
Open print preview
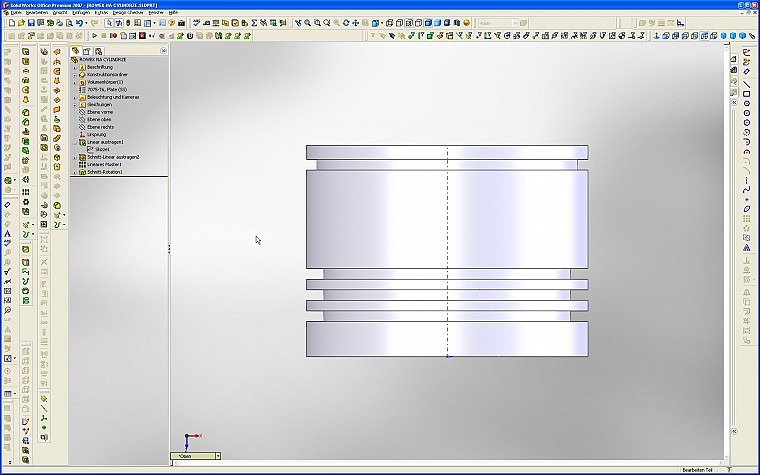(69, 23)
